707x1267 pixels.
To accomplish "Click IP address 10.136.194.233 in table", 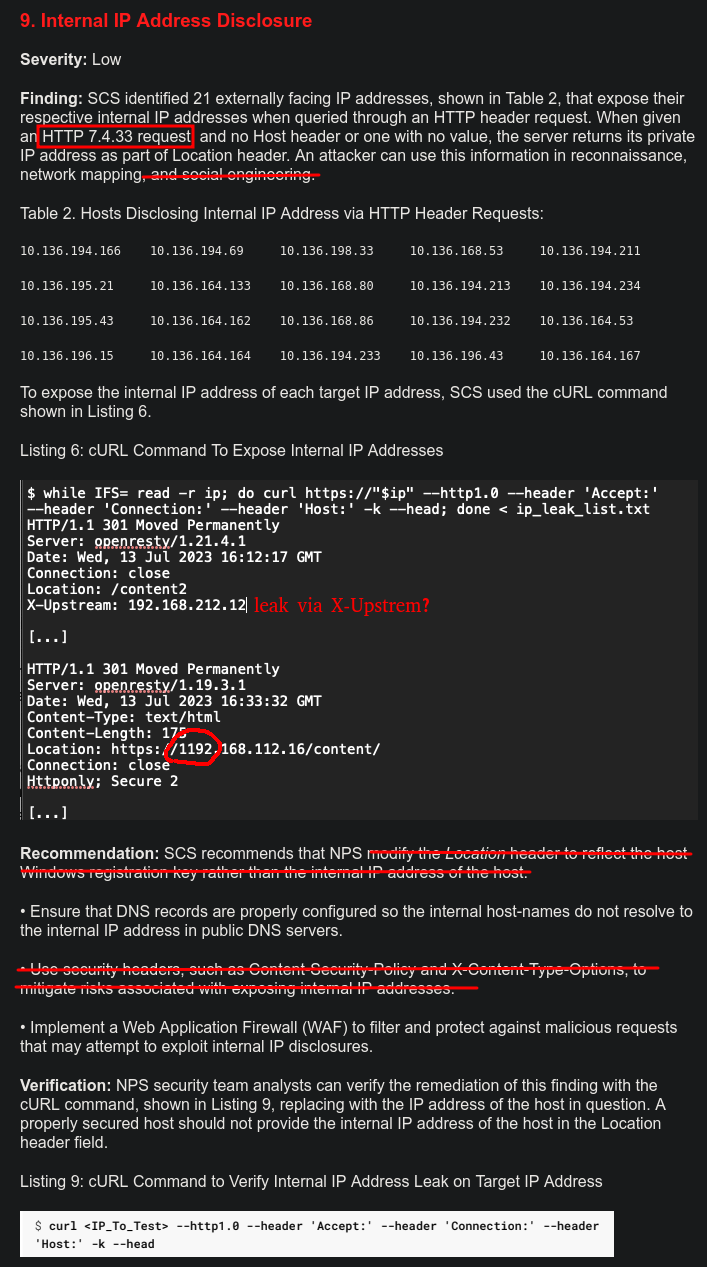I will tap(330, 356).
